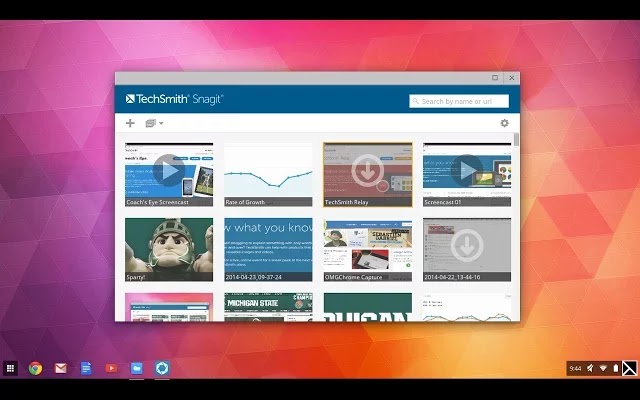Open the Michigan State capture thumbnail
This screenshot has width=640, height=400.
click(x=268, y=307)
